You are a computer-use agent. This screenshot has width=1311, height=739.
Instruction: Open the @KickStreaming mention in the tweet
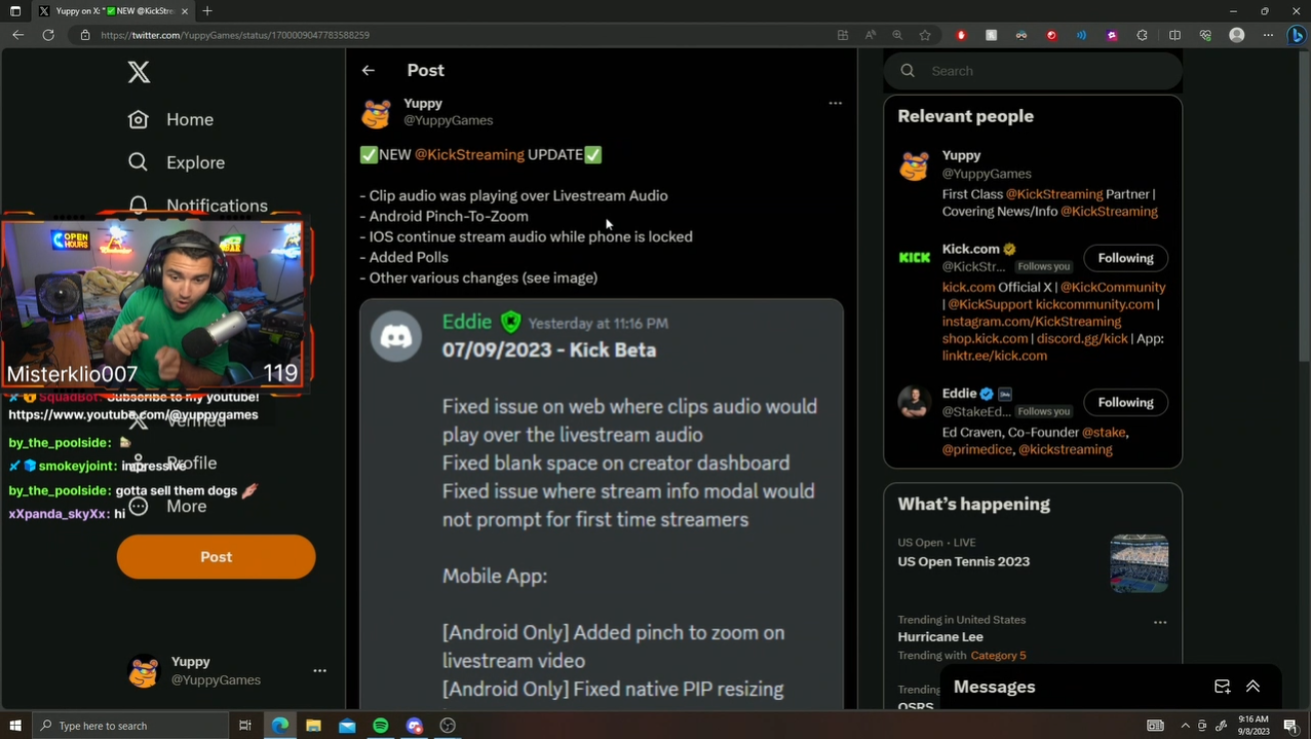pyautogui.click(x=469, y=155)
